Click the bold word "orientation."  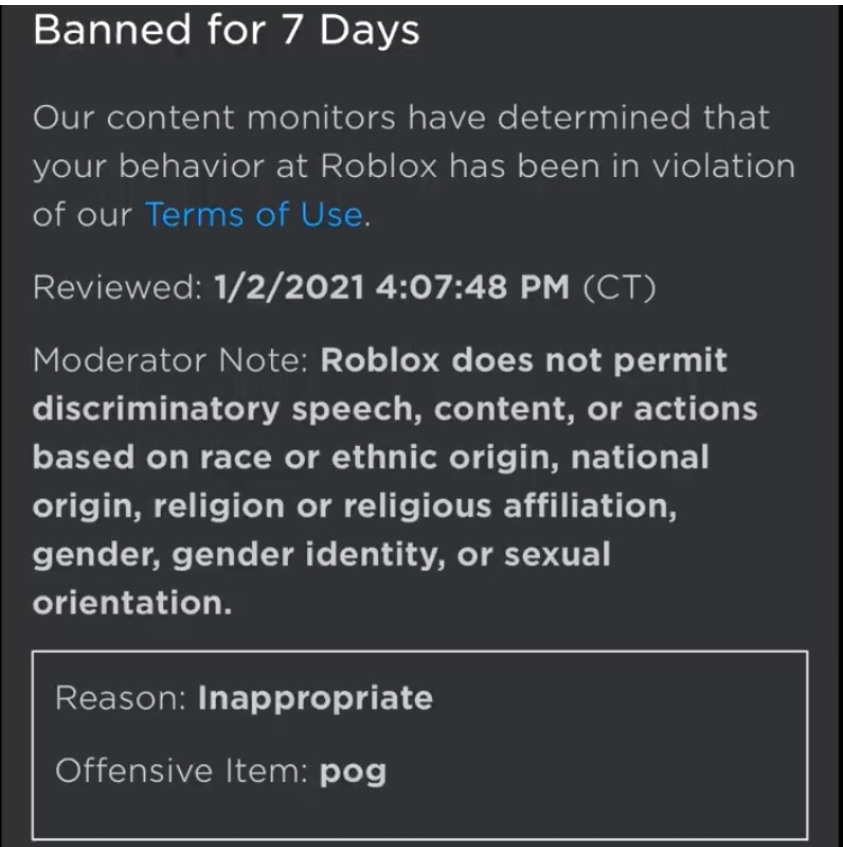[x=131, y=603]
